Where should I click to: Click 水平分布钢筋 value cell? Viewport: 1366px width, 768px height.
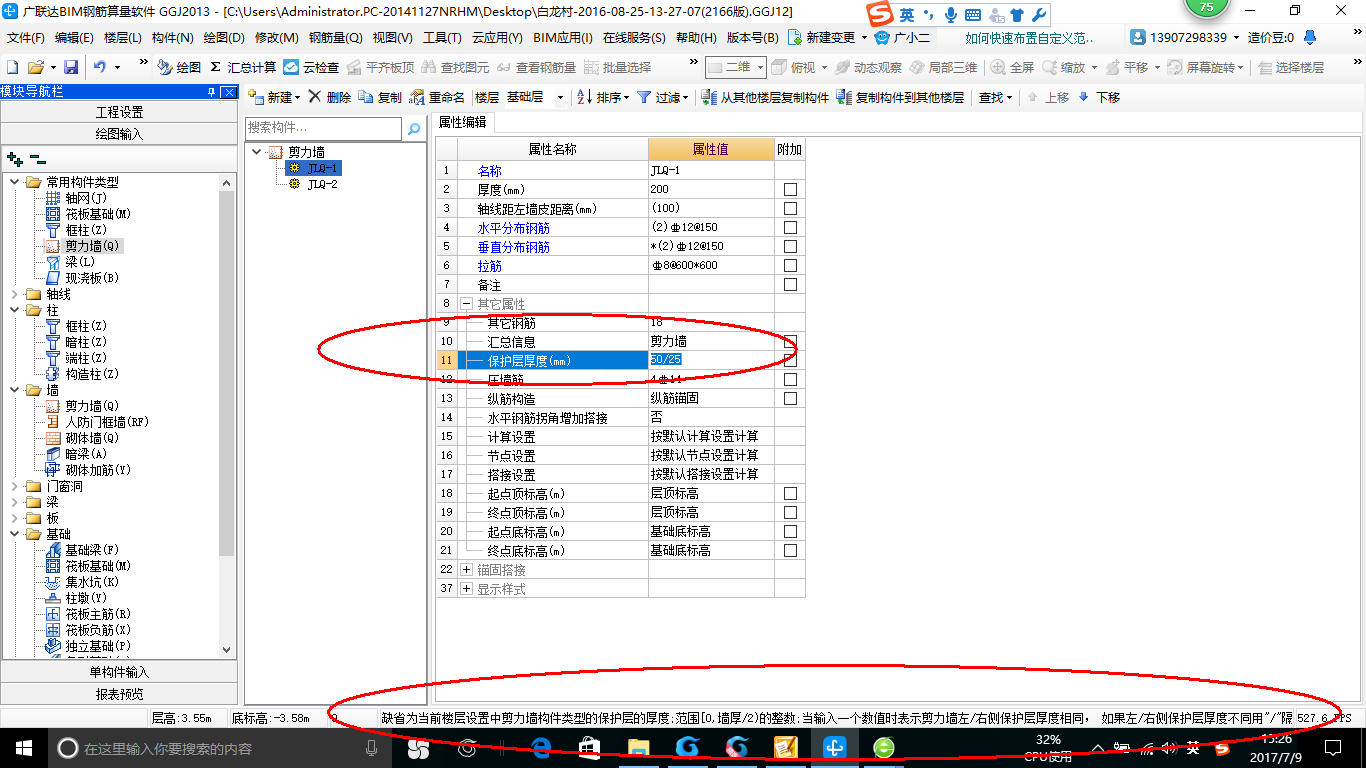[x=711, y=227]
